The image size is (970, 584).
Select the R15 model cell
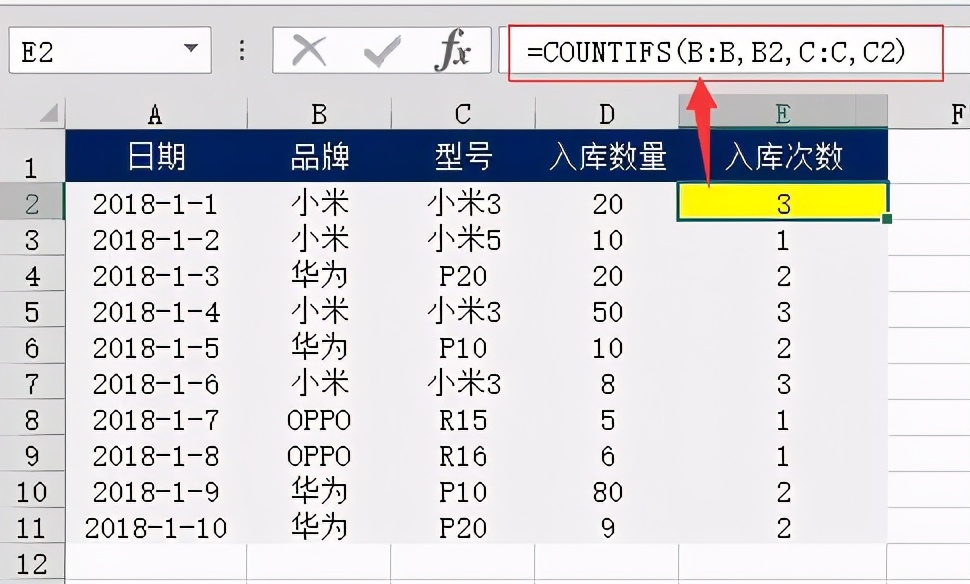tap(463, 420)
